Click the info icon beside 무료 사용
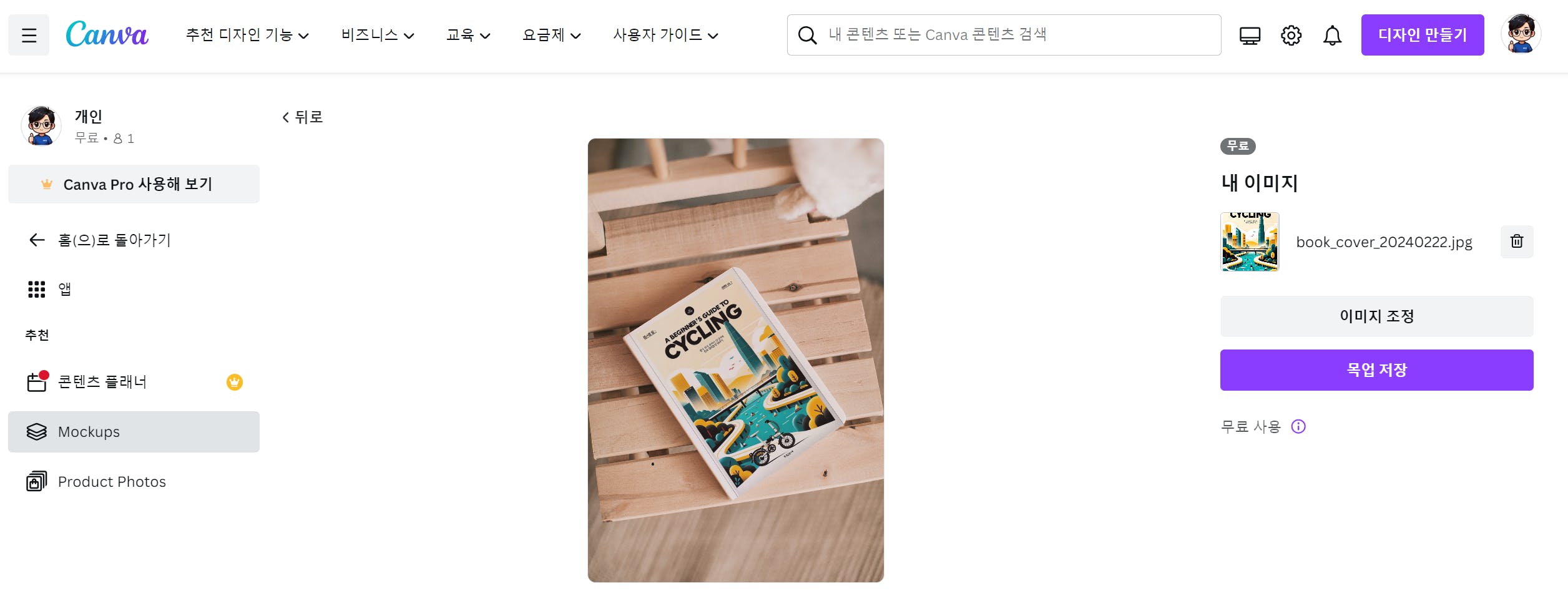 pyautogui.click(x=1298, y=426)
